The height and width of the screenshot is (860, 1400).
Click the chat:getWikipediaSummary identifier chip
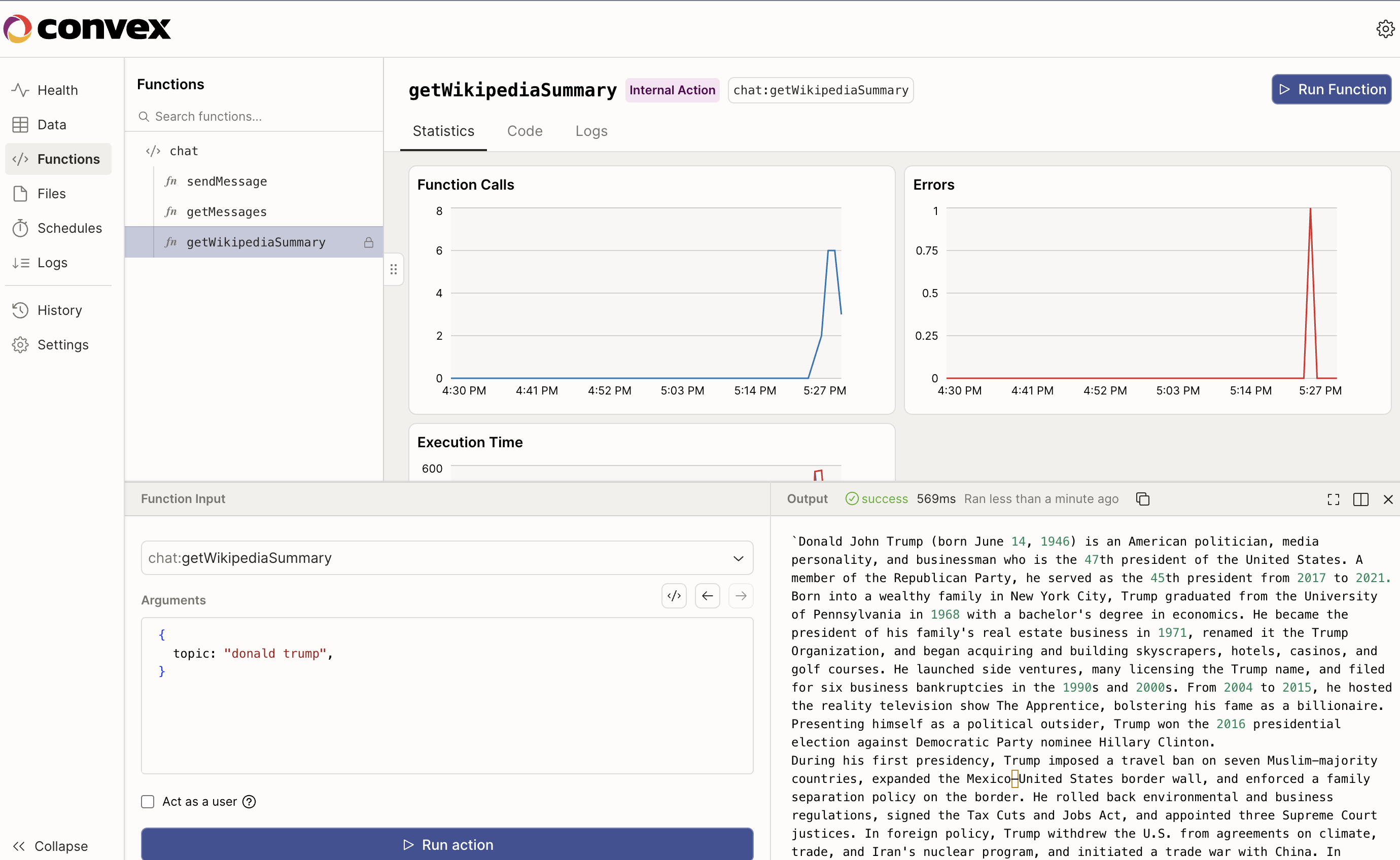point(820,90)
